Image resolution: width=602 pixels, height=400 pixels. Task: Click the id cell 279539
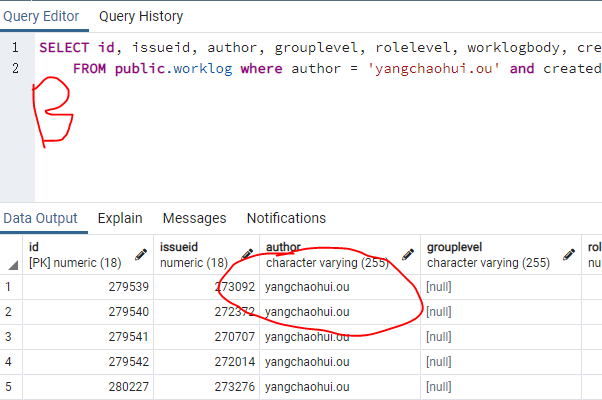click(x=88, y=287)
